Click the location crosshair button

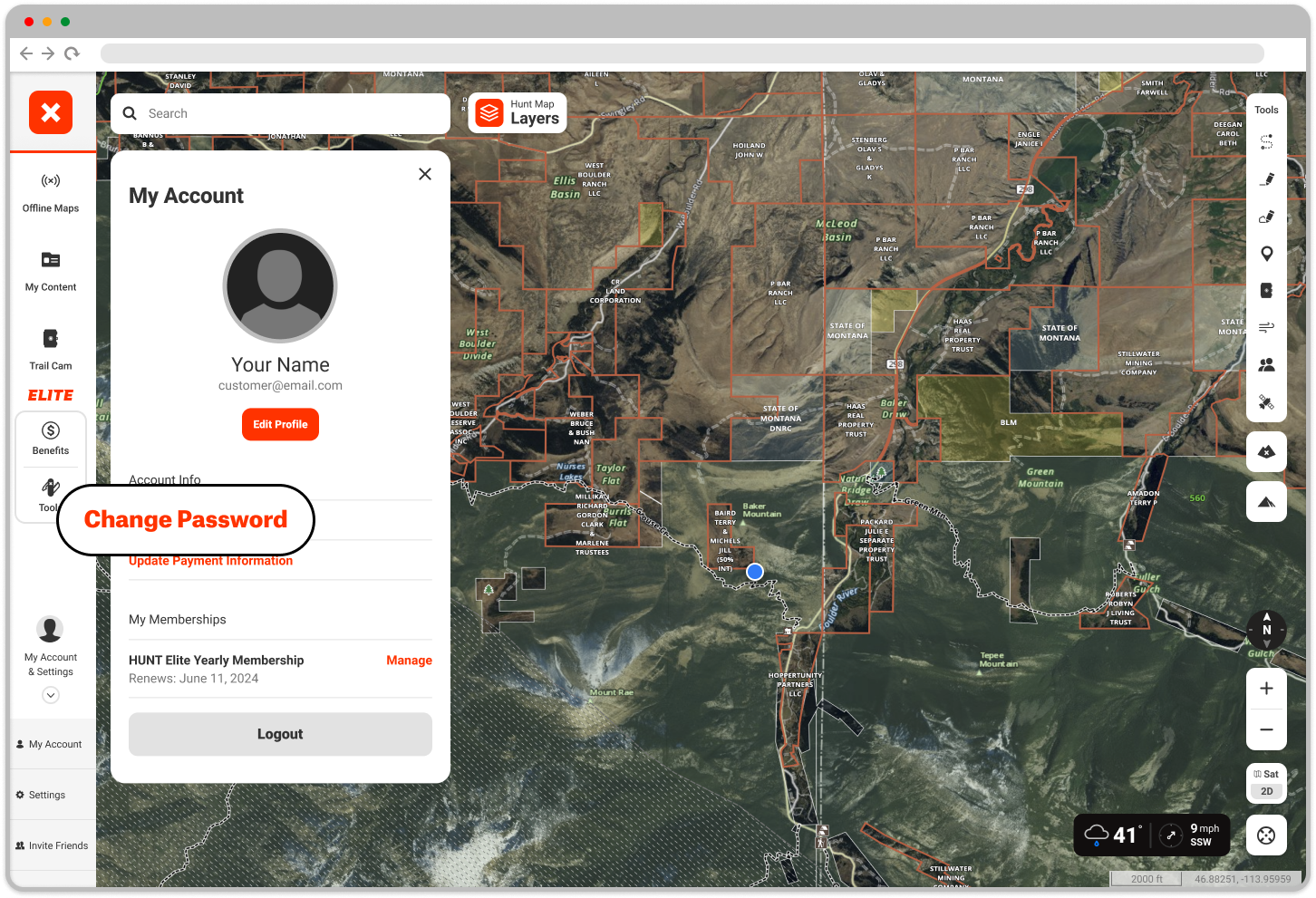pyautogui.click(x=1267, y=835)
